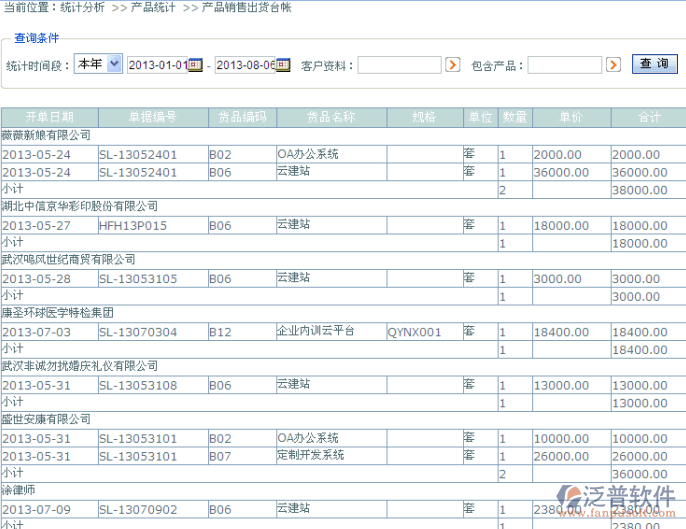Click document number HFH13P015

point(133,226)
